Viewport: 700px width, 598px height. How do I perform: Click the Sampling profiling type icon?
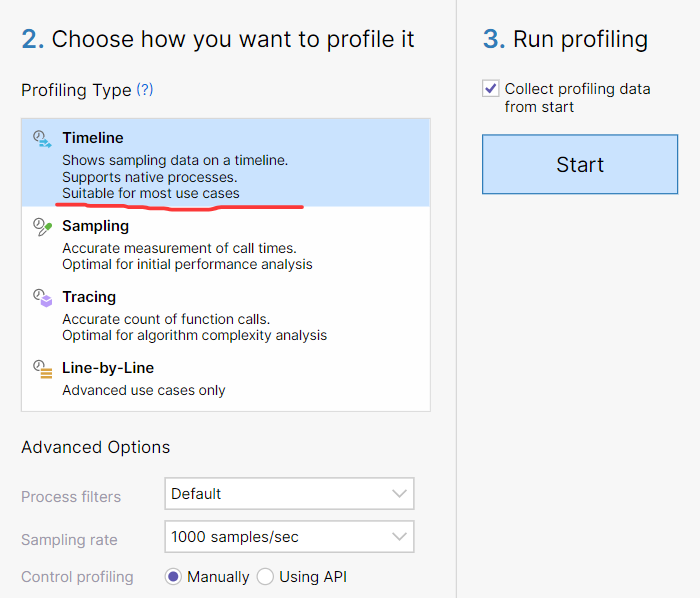41,227
